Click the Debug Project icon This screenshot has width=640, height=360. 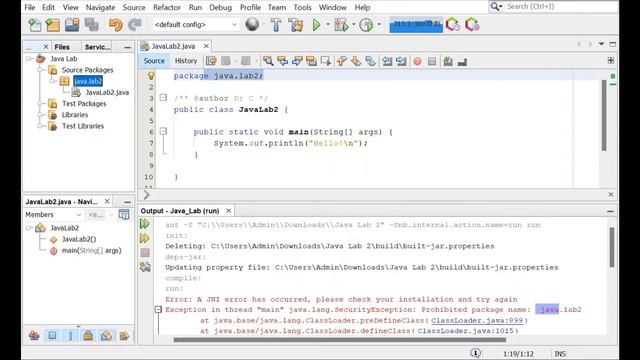pyautogui.click(x=341, y=25)
